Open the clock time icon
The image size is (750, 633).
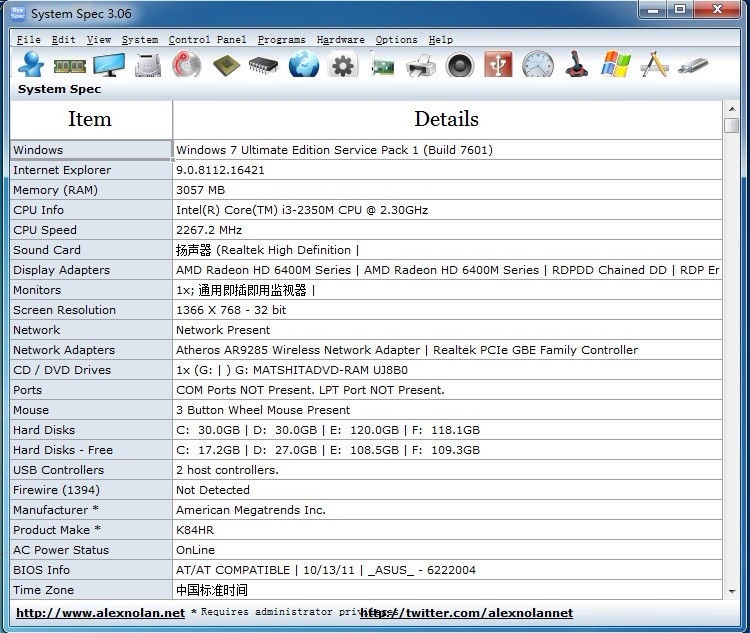[x=537, y=66]
